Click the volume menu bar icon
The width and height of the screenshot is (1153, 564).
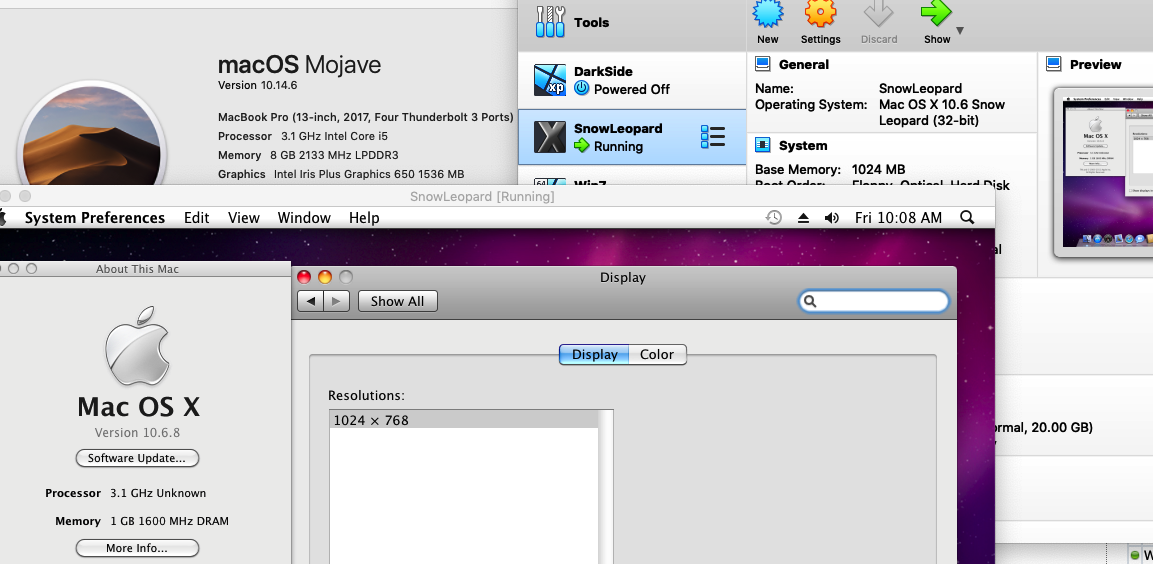(832, 218)
